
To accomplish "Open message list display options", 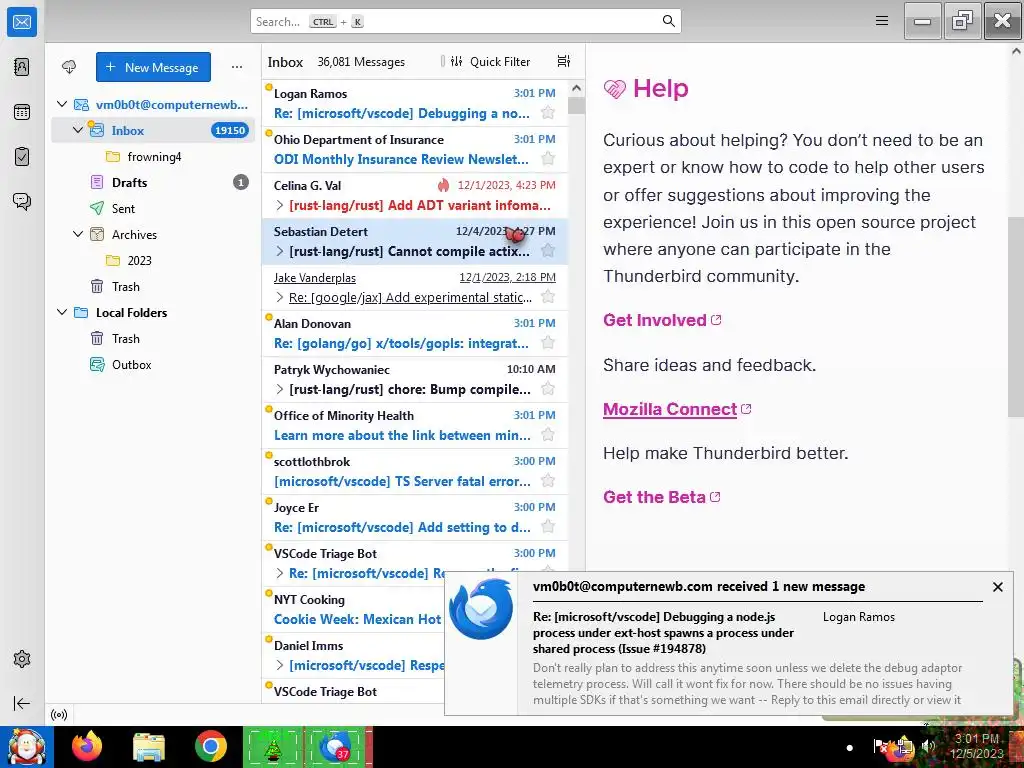I will click(564, 61).
